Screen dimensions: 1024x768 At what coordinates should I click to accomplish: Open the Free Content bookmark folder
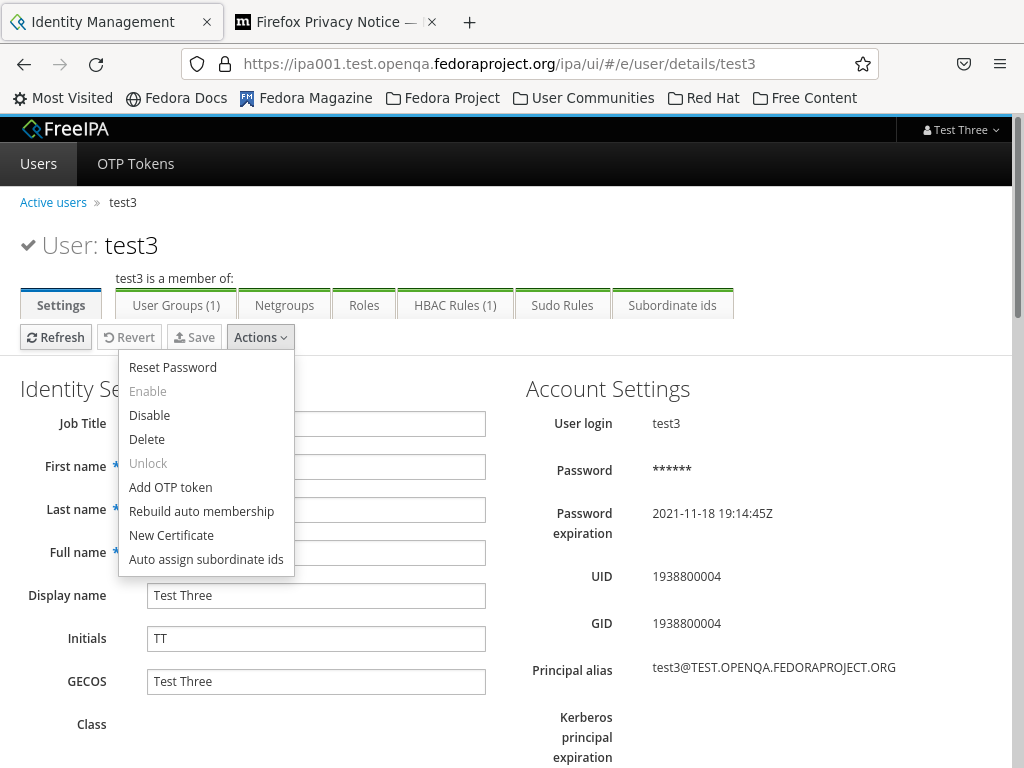(805, 98)
